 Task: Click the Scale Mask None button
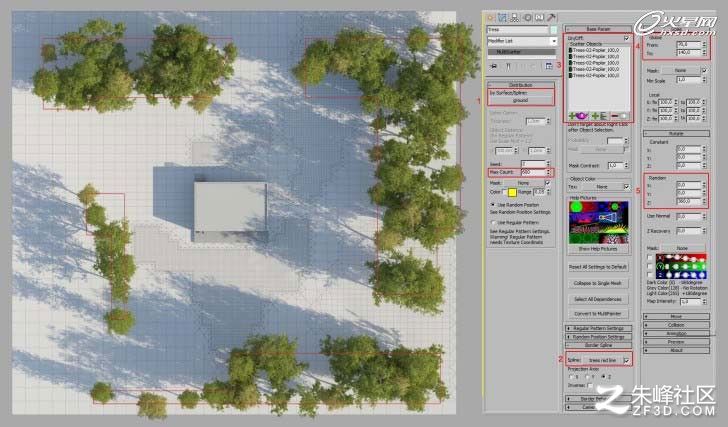coord(681,71)
